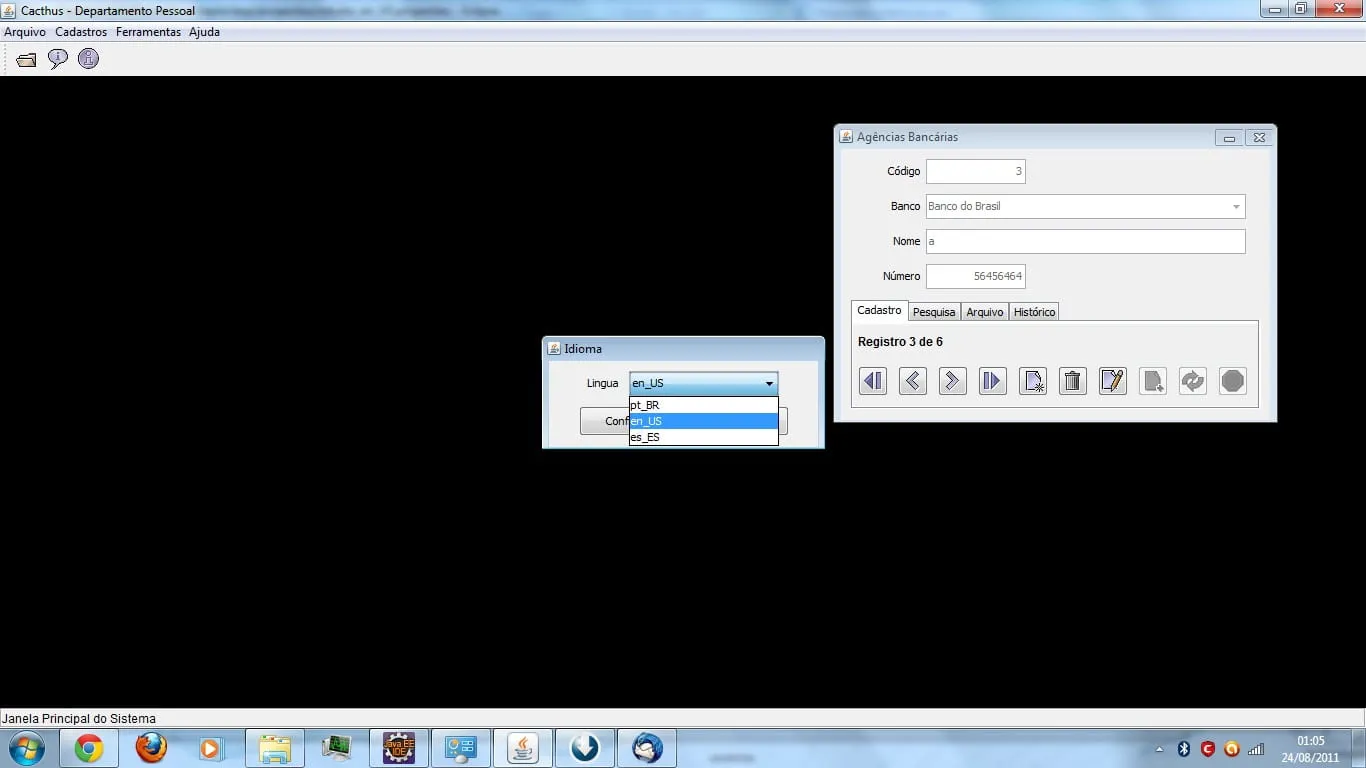Image resolution: width=1366 pixels, height=768 pixels.
Task: Click the network signal bars tray icon
Action: 1256,749
